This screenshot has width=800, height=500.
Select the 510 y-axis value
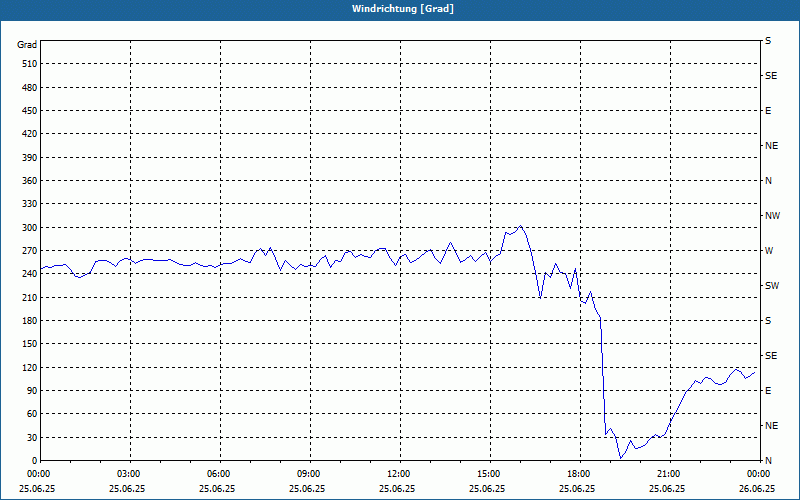30,64
